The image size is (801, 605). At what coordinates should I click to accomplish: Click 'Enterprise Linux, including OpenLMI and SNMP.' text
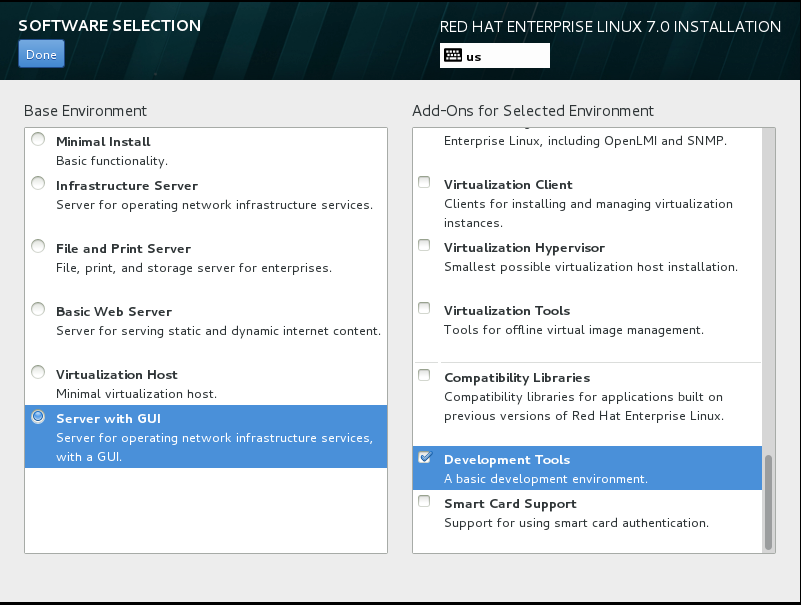click(x=585, y=141)
